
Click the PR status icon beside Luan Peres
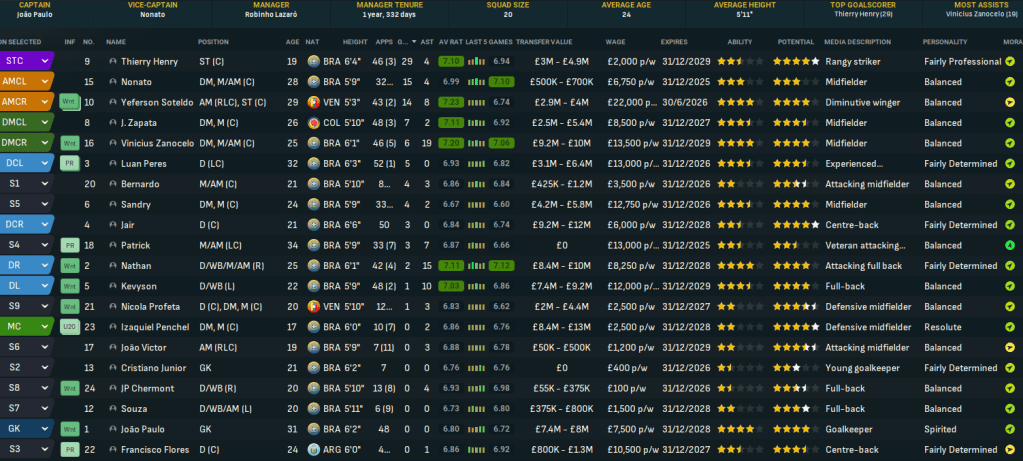(x=69, y=163)
